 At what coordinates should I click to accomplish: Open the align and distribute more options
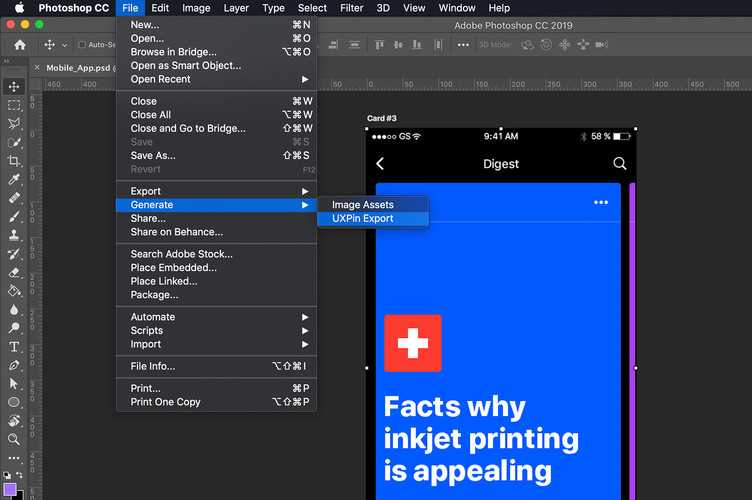coord(463,45)
